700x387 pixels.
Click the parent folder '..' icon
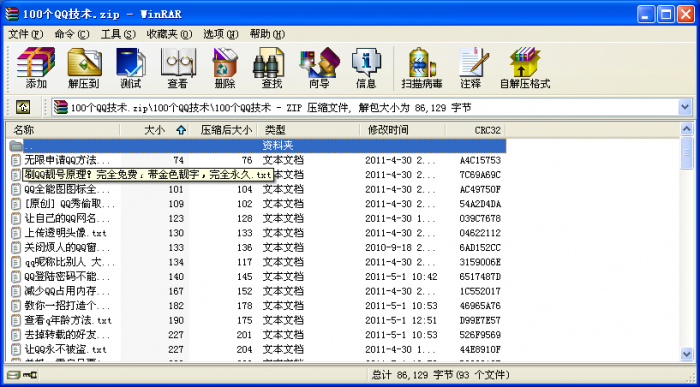pos(16,146)
